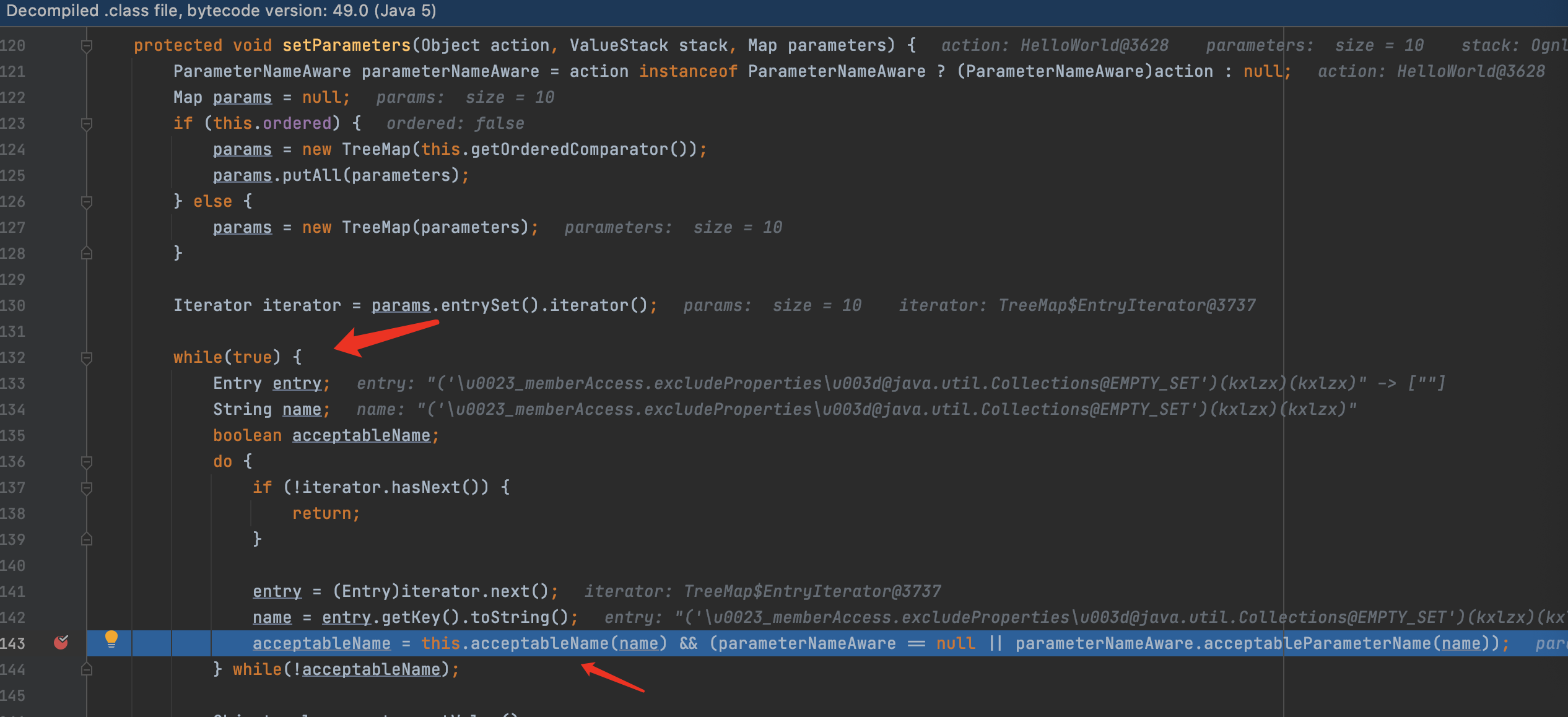1568x717 pixels.
Task: Click the inline hint 'action: HelloWorld@3628' on line 120
Action: [x=1055, y=45]
